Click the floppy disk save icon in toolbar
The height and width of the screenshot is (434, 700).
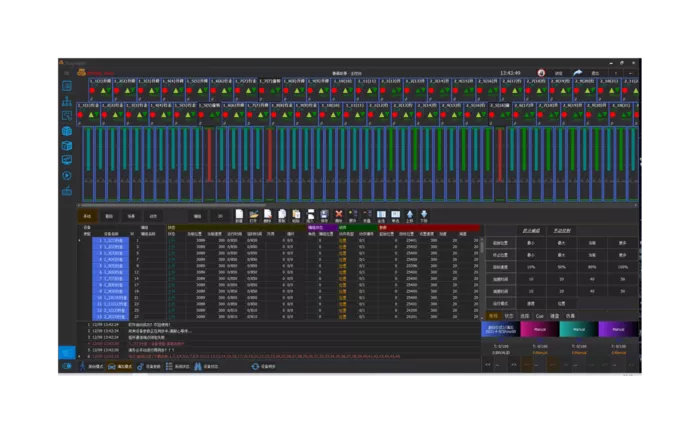(325, 215)
